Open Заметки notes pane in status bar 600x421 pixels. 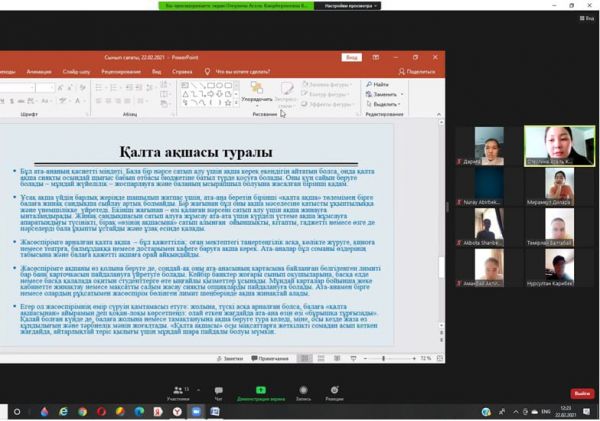[x=230, y=358]
